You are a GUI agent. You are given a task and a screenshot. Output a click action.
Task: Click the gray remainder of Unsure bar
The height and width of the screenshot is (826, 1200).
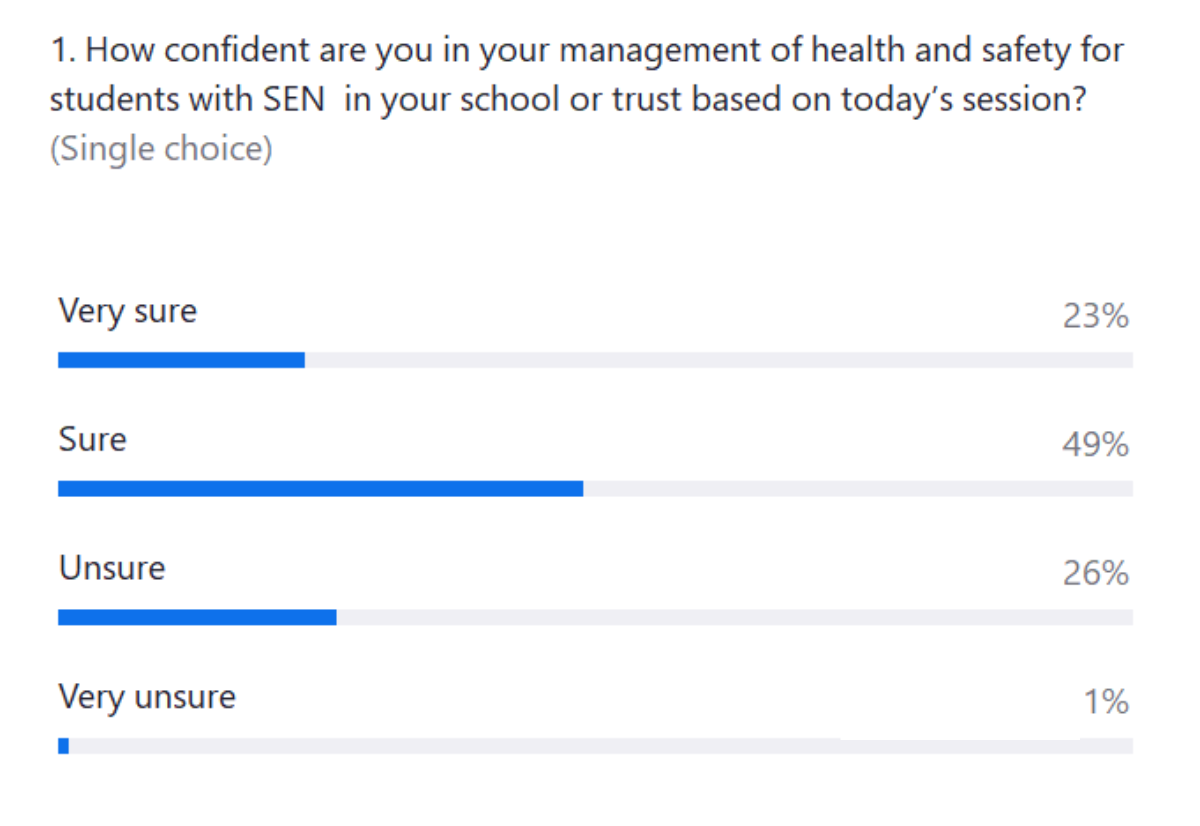pyautogui.click(x=734, y=617)
